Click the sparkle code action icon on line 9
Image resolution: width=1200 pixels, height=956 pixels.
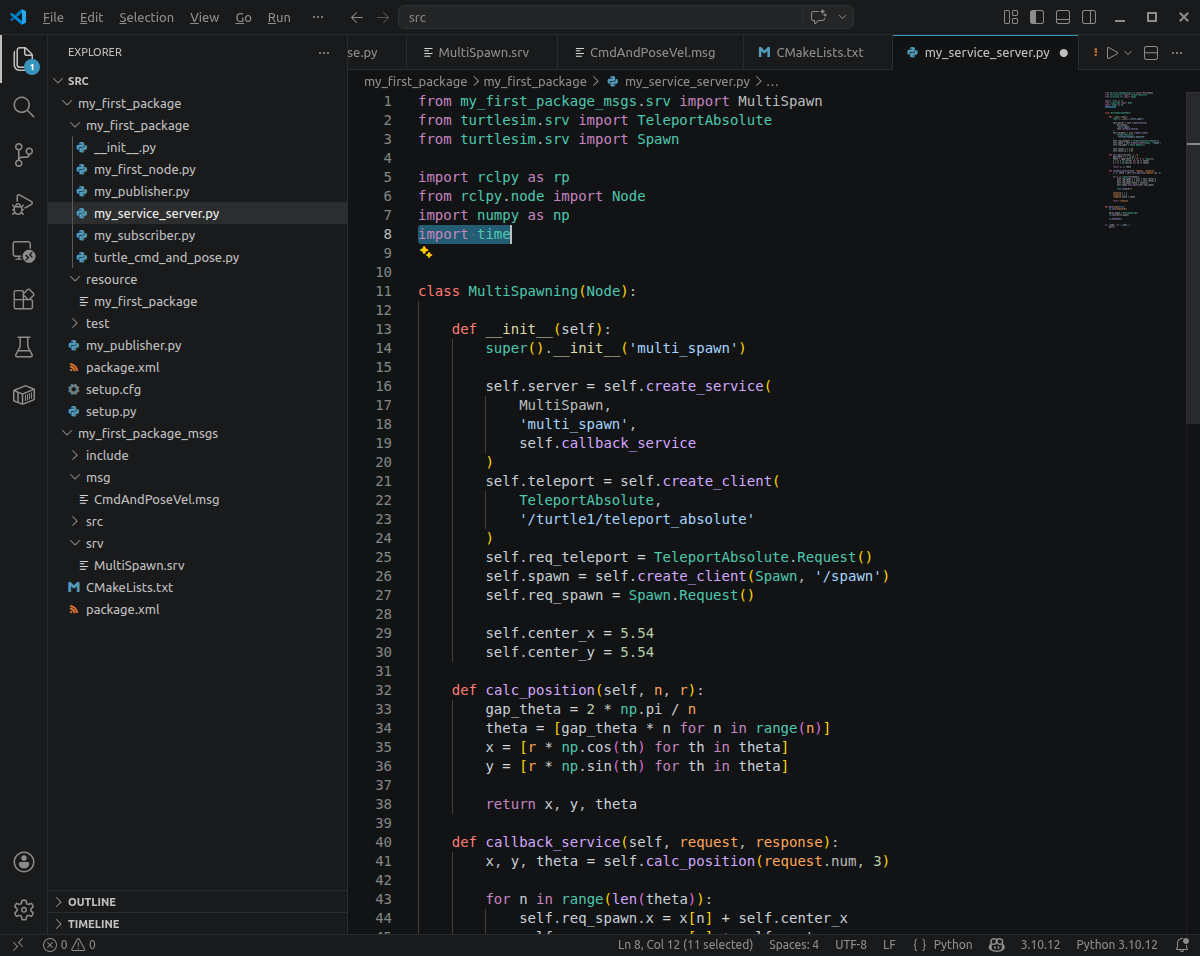425,253
